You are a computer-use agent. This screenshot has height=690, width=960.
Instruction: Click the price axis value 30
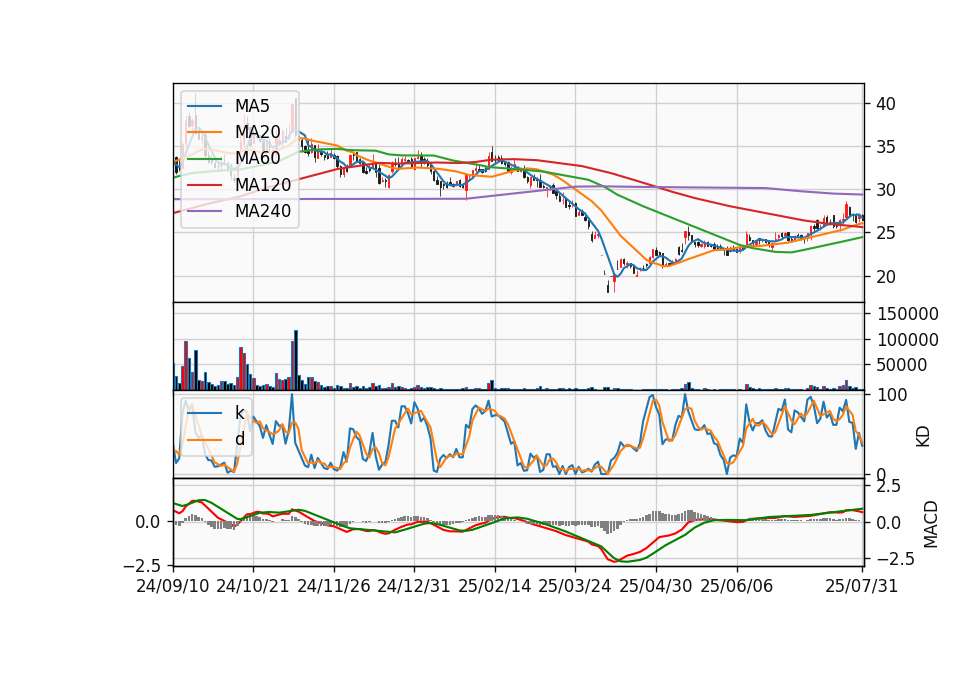tap(886, 190)
